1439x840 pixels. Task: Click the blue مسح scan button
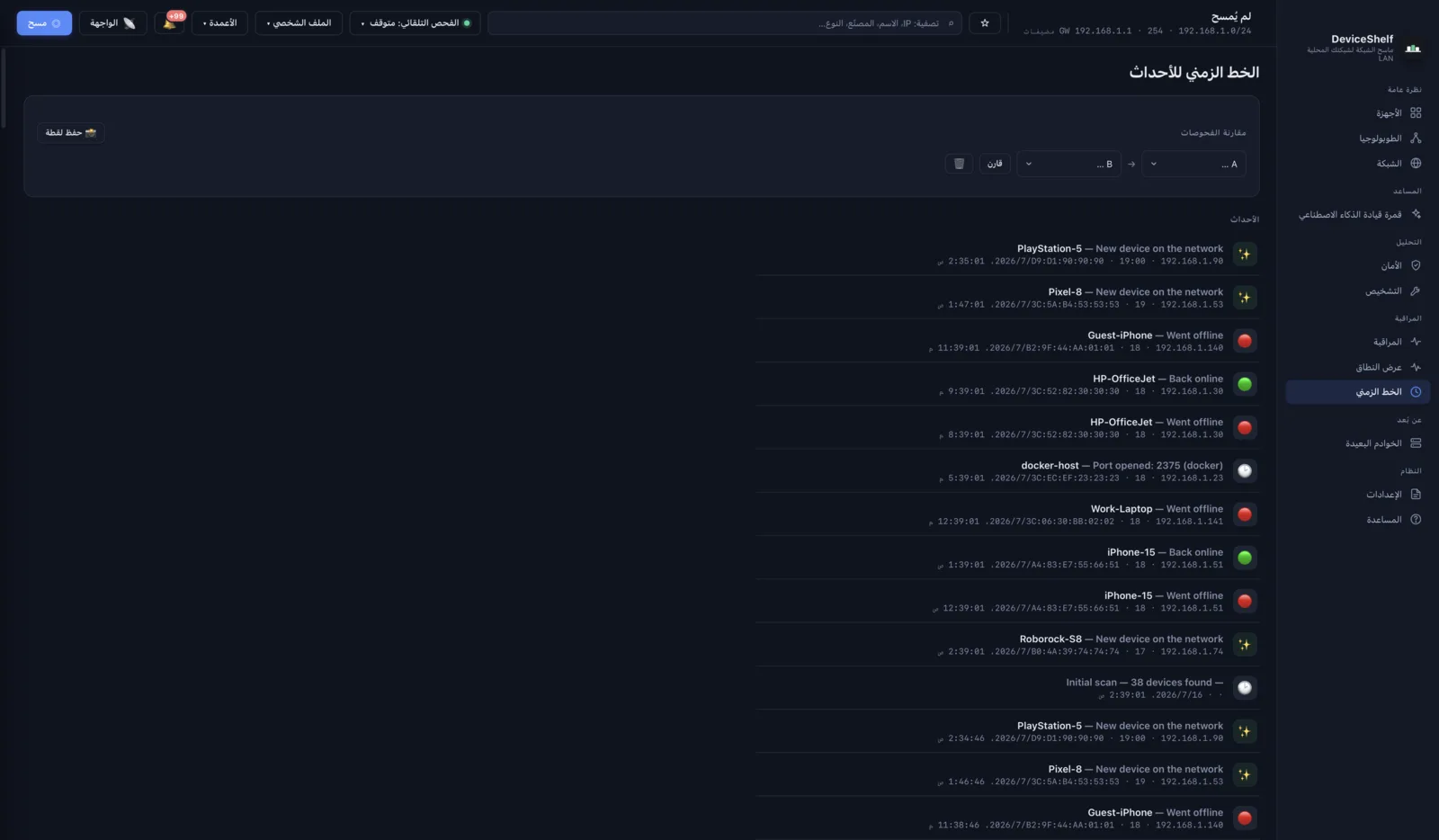pyautogui.click(x=44, y=22)
